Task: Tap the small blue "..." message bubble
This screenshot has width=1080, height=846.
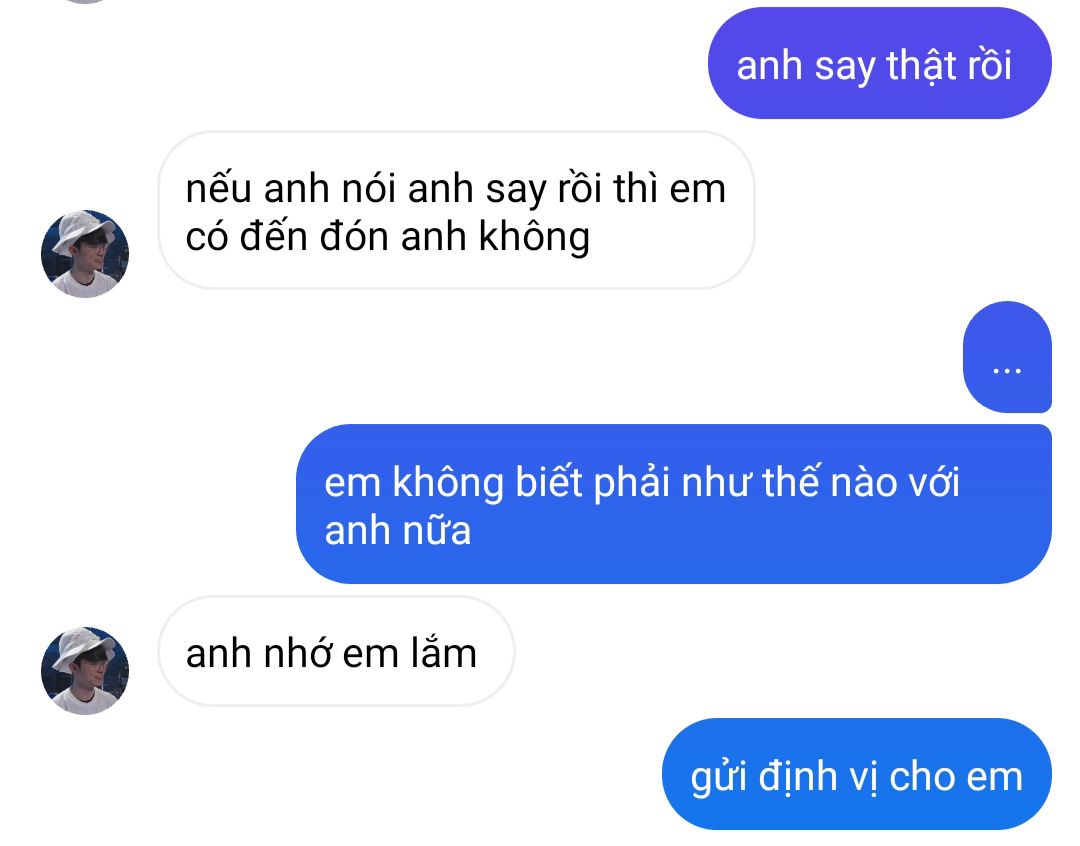Action: coord(1007,357)
